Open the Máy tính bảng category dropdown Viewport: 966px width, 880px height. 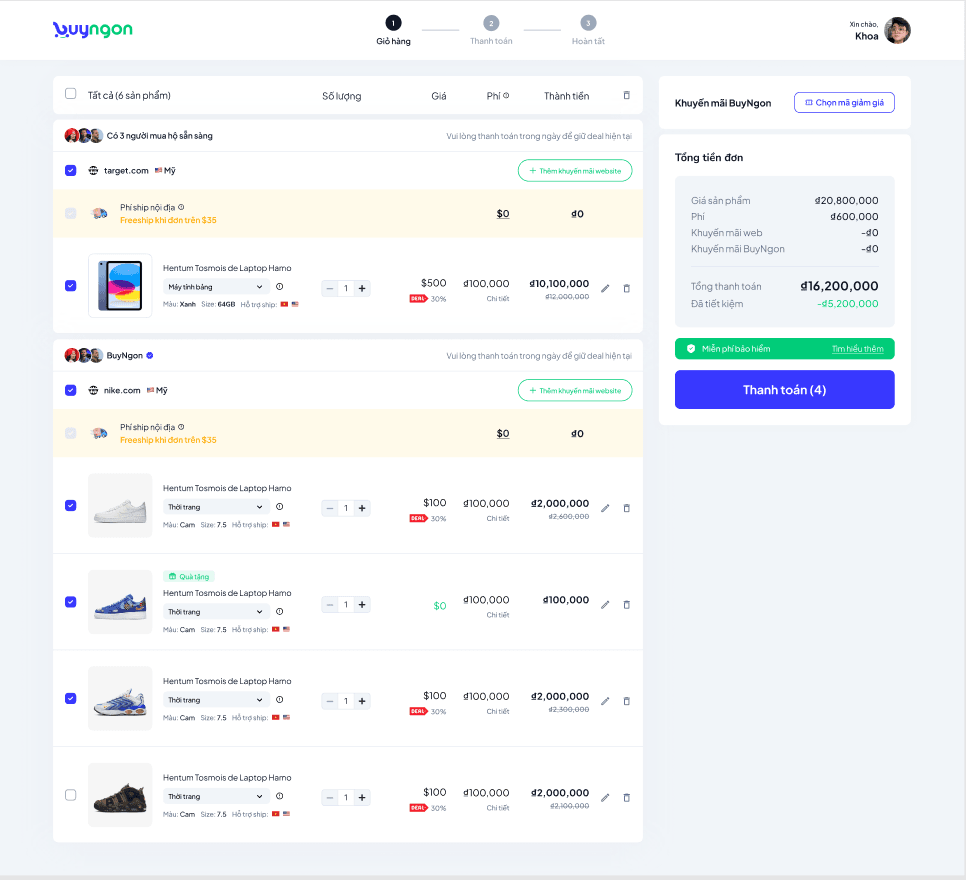click(x=216, y=287)
